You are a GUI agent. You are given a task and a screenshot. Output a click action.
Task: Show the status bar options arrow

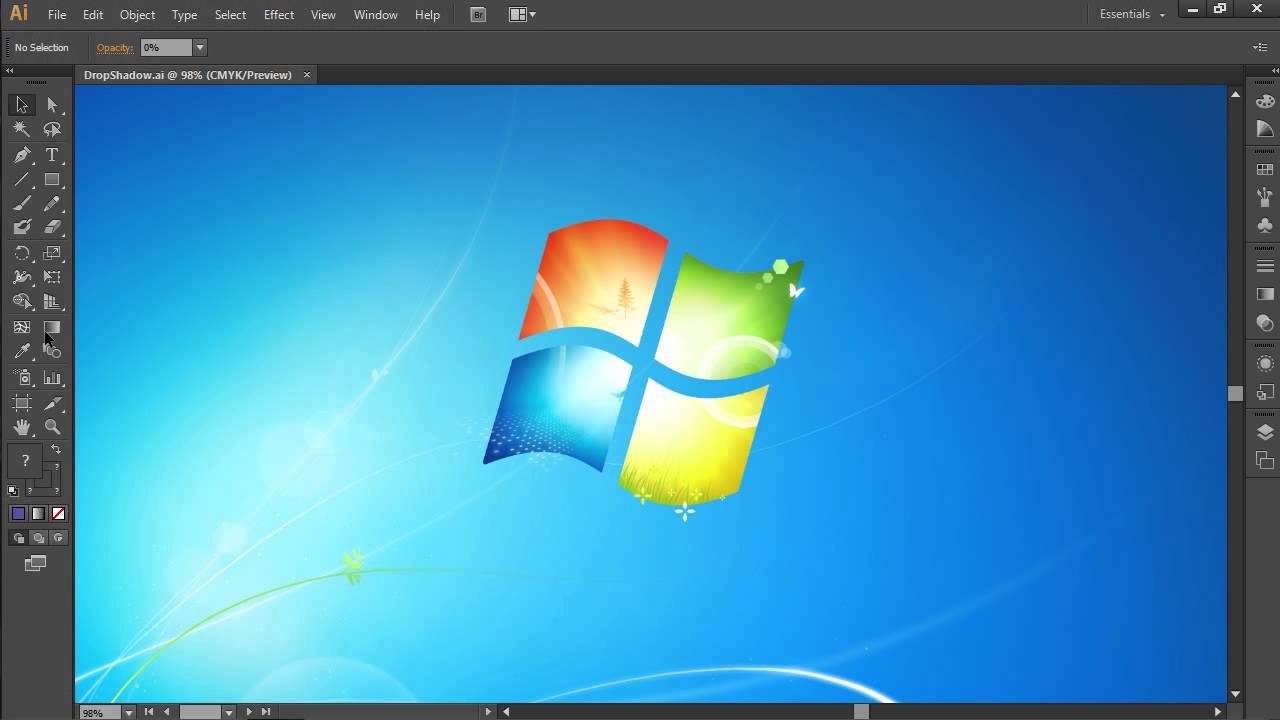tap(488, 712)
